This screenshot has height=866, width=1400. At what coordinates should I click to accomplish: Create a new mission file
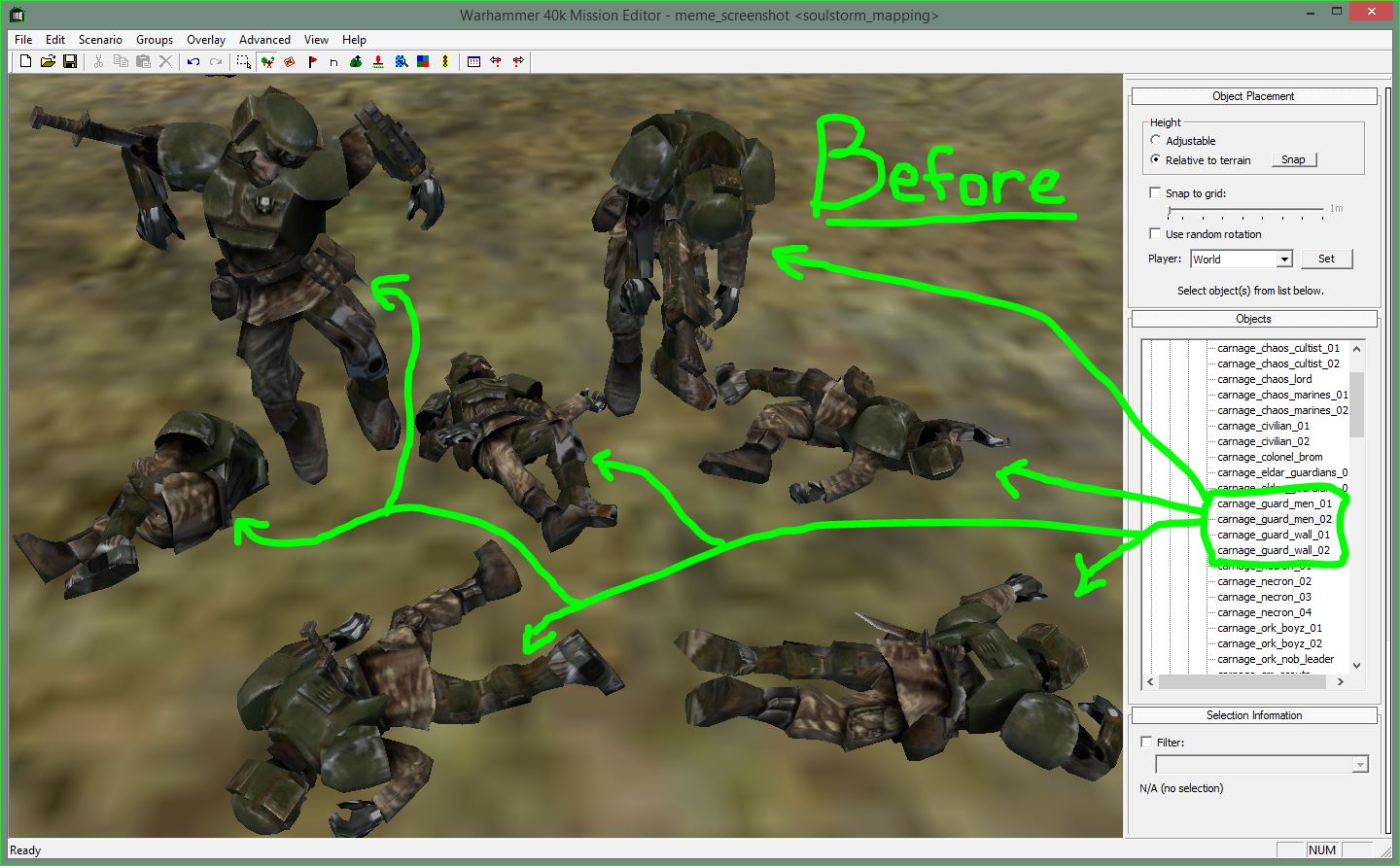click(25, 61)
